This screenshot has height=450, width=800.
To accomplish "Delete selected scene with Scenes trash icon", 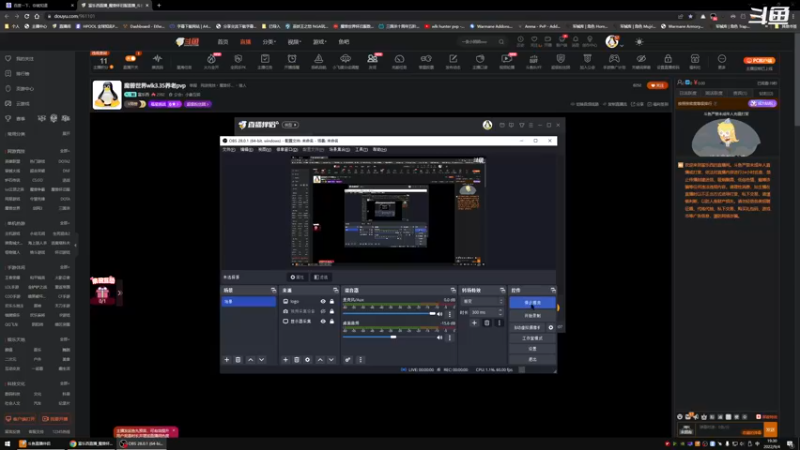I will [238, 360].
